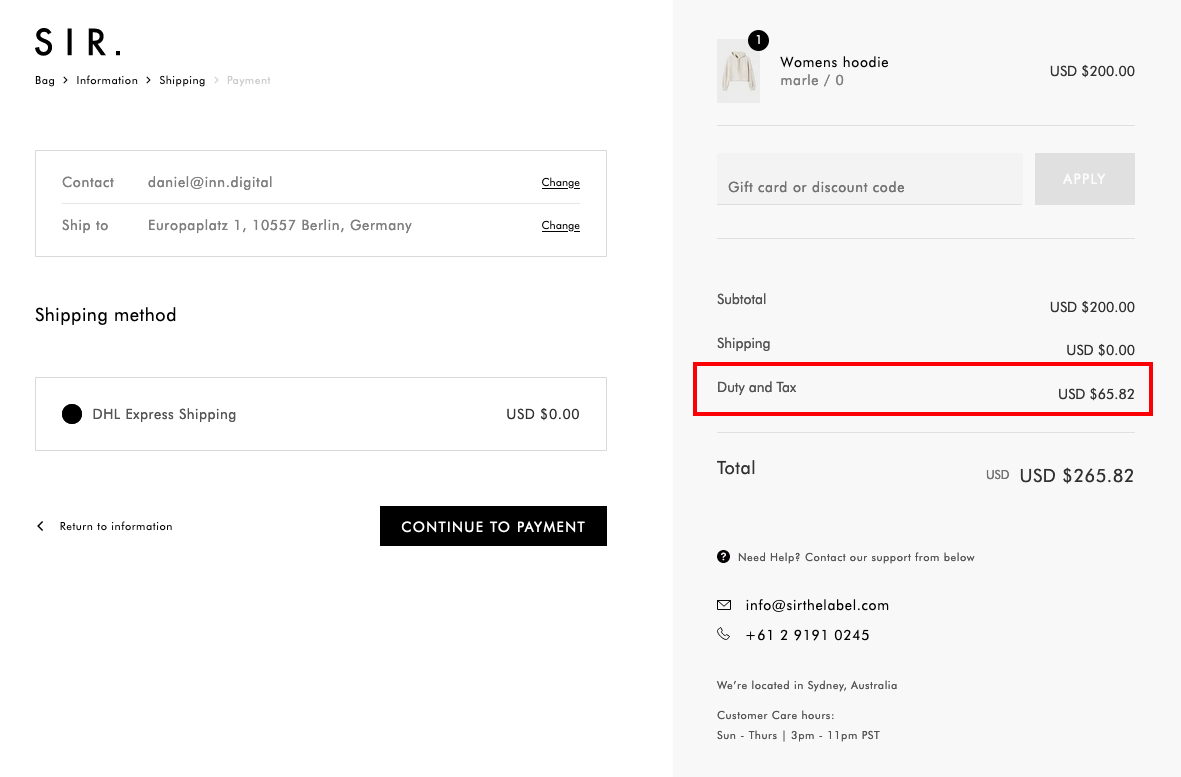Click the item quantity badge on hoodie
The width and height of the screenshot is (1181, 777).
tap(758, 40)
